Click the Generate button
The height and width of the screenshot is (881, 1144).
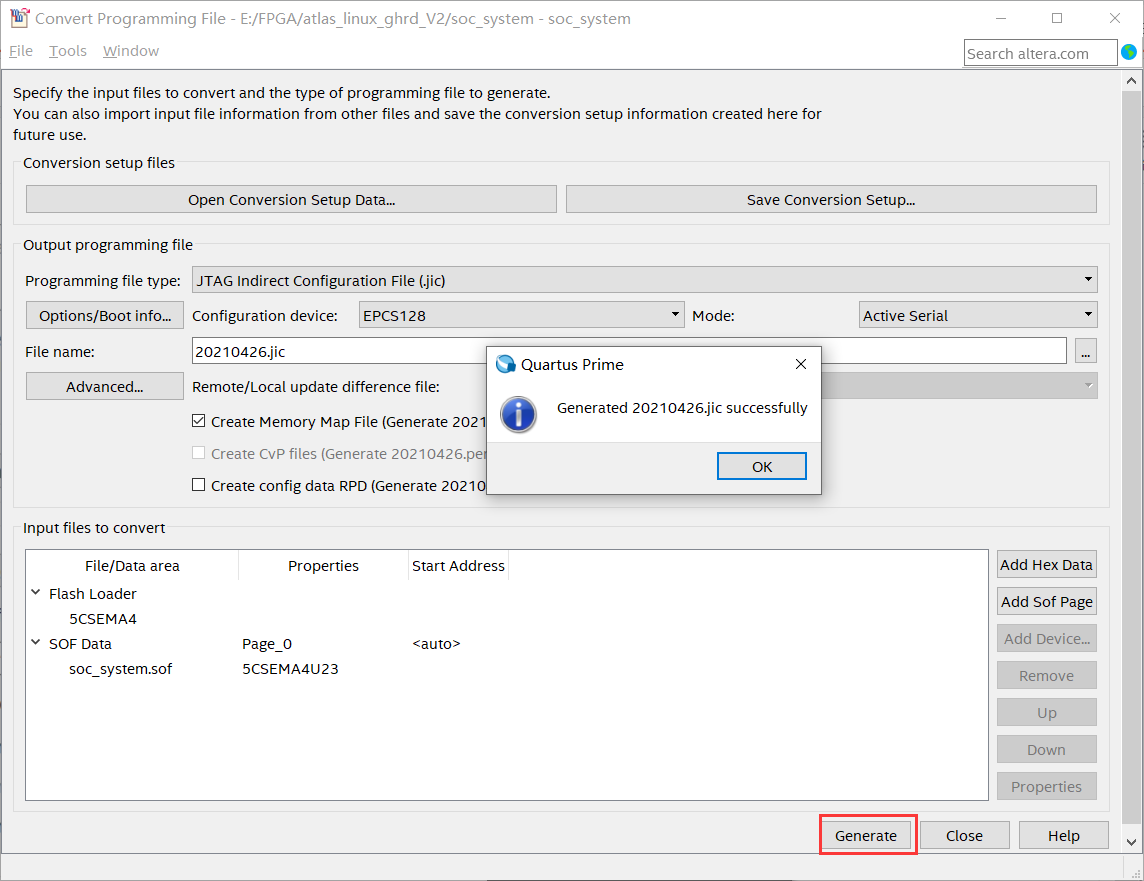[866, 835]
